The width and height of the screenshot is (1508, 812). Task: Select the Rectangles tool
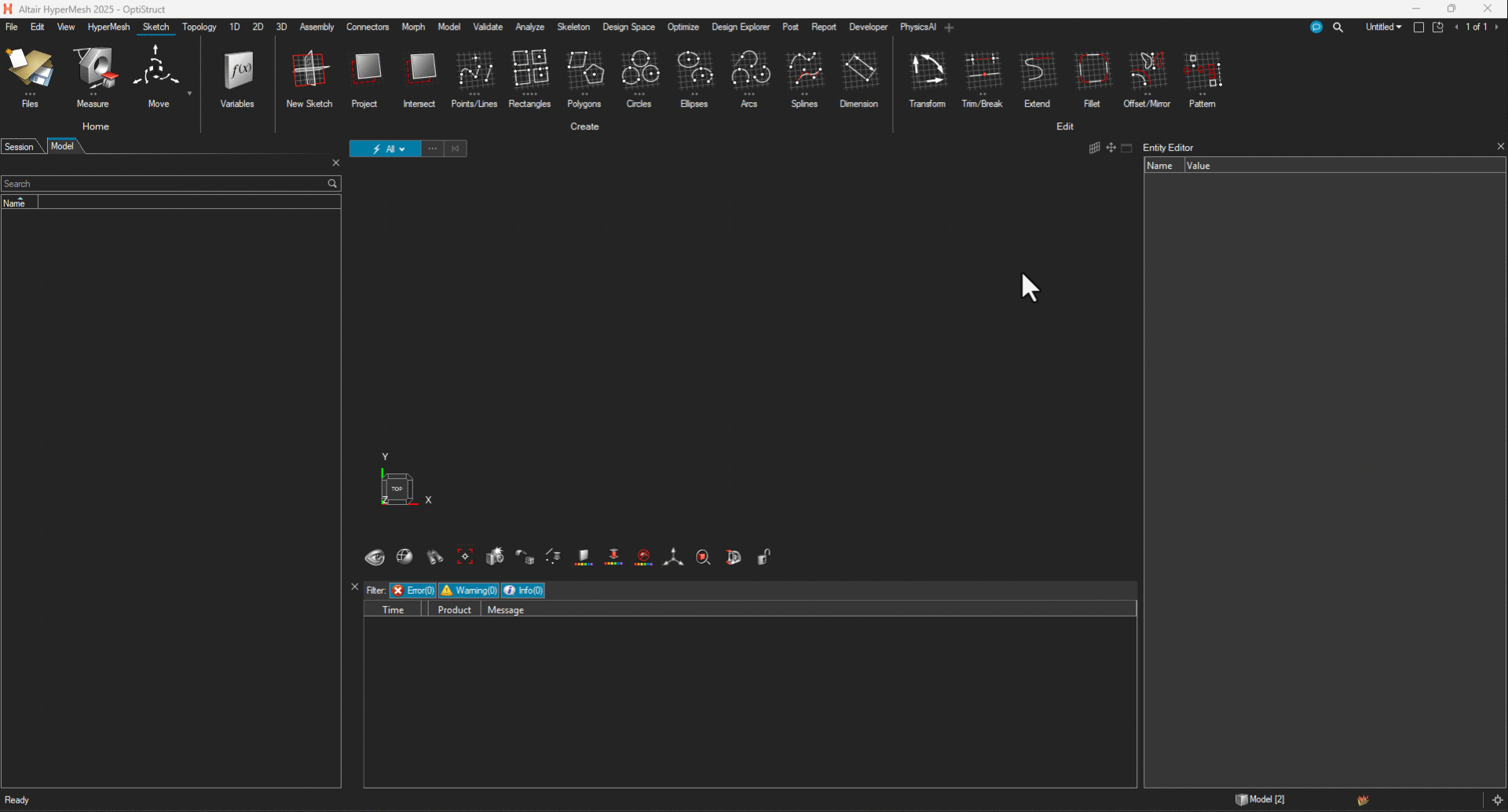[x=530, y=77]
